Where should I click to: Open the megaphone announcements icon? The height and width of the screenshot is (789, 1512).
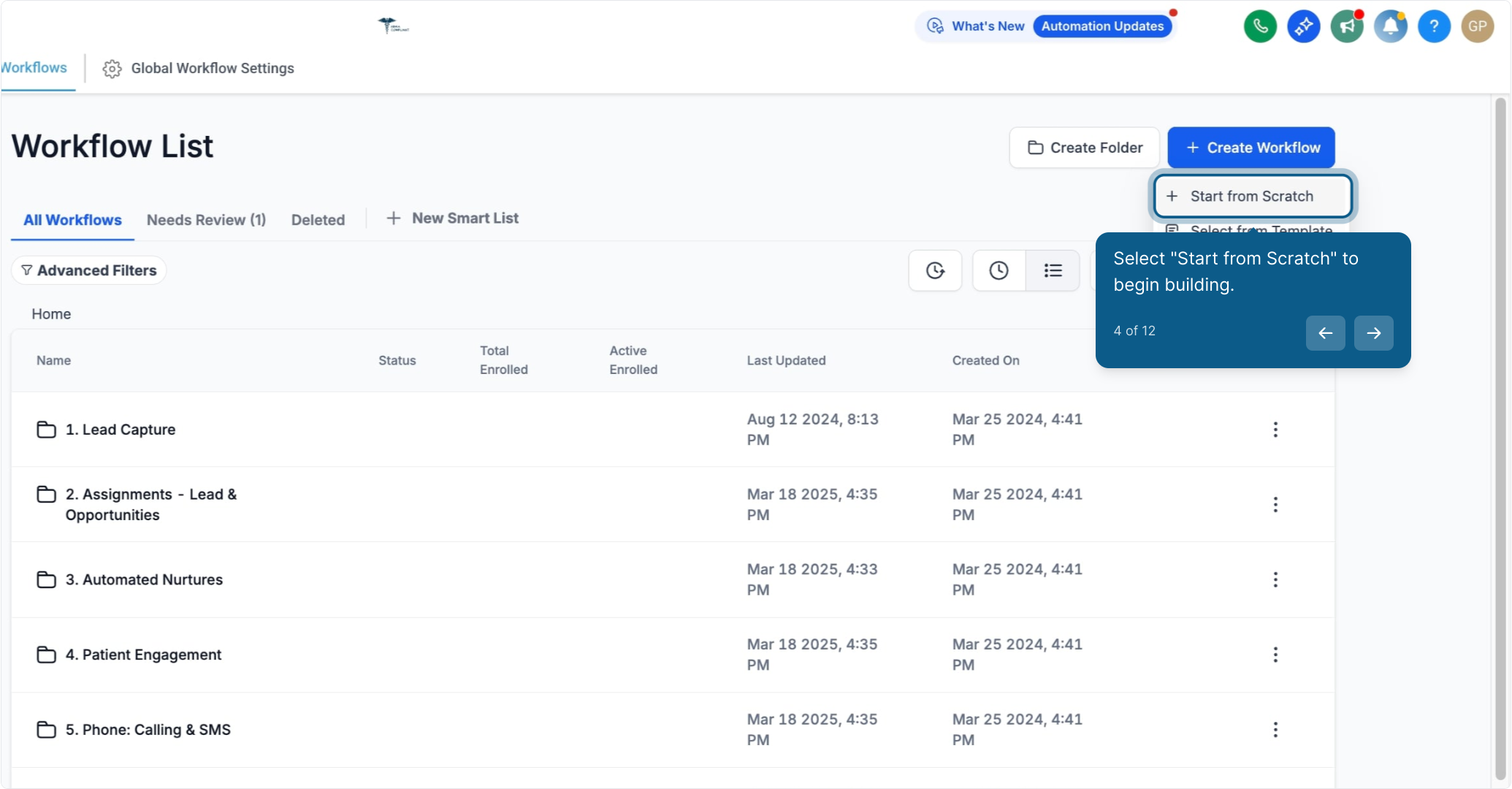coord(1347,26)
